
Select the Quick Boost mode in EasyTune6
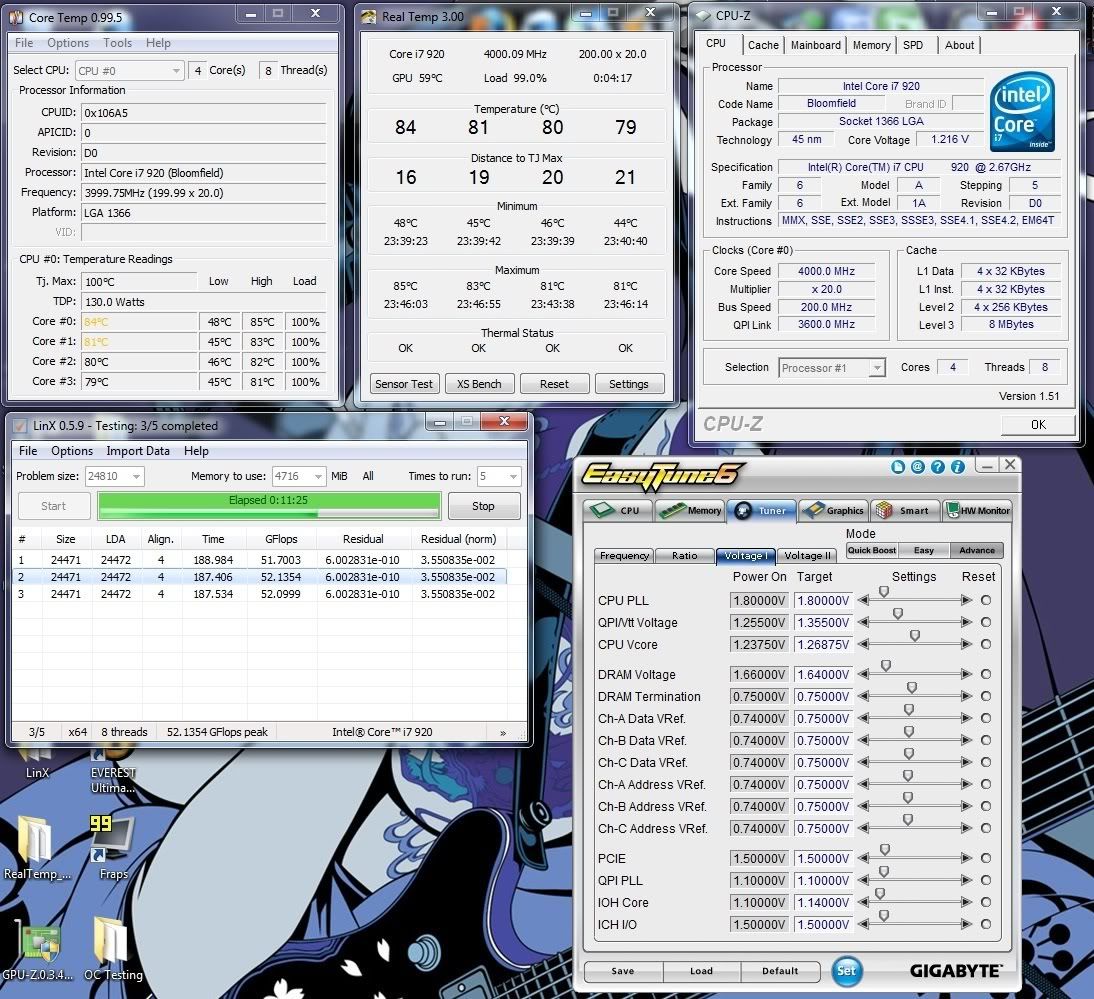coord(871,550)
